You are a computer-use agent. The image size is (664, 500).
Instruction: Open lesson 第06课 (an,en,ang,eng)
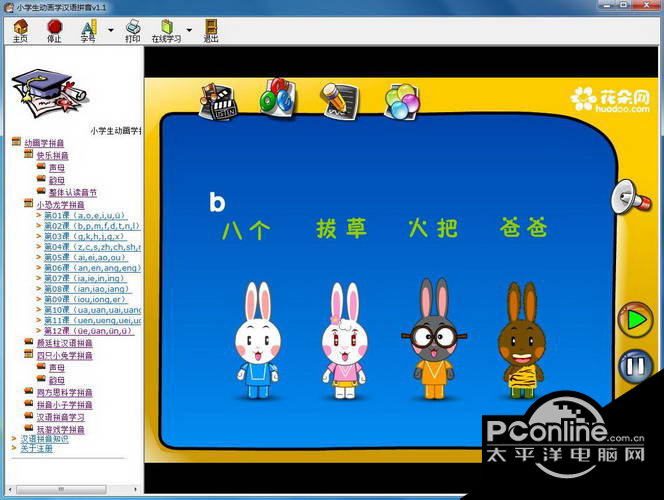click(x=92, y=268)
